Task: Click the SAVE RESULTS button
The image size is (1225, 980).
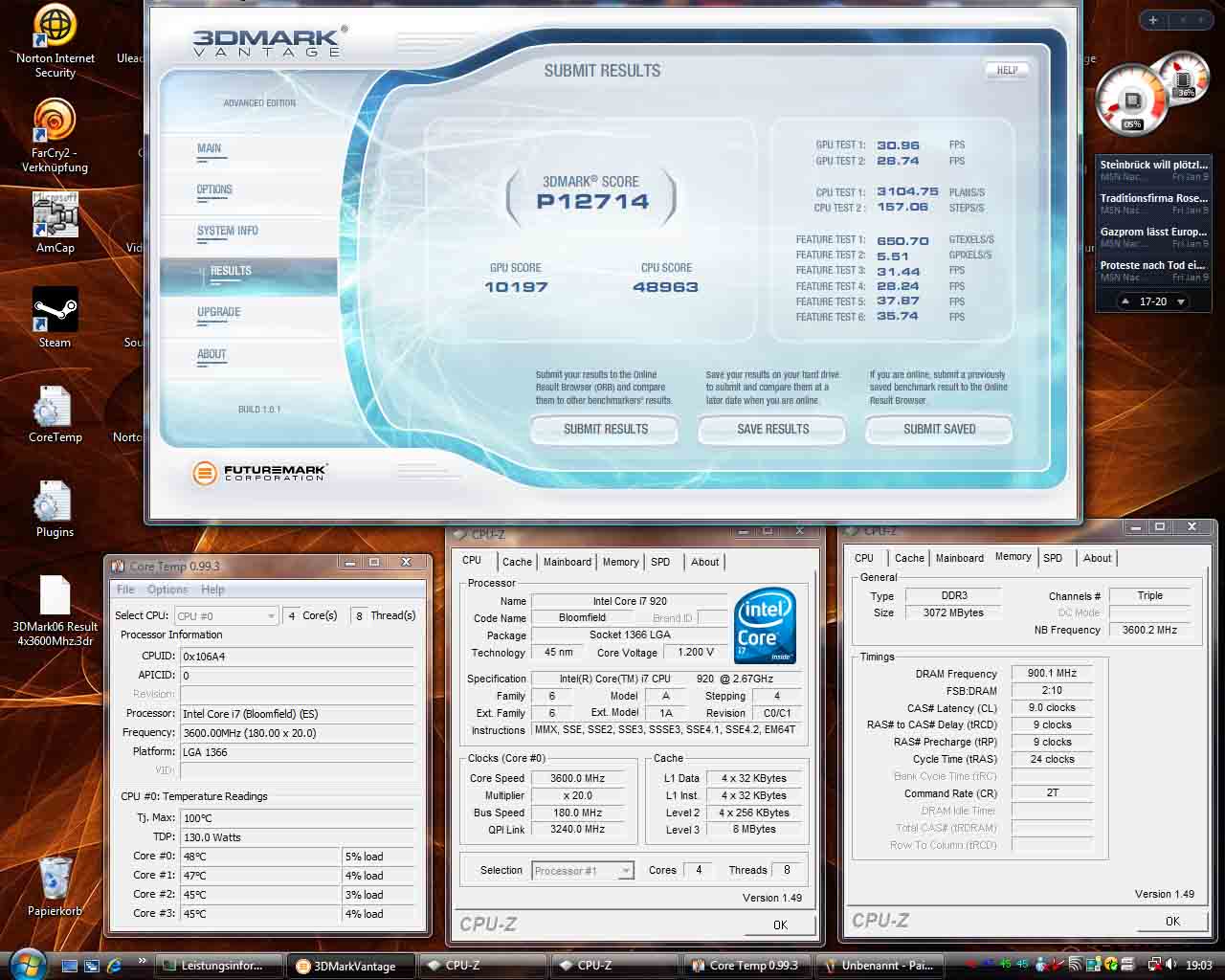Action: click(x=772, y=430)
